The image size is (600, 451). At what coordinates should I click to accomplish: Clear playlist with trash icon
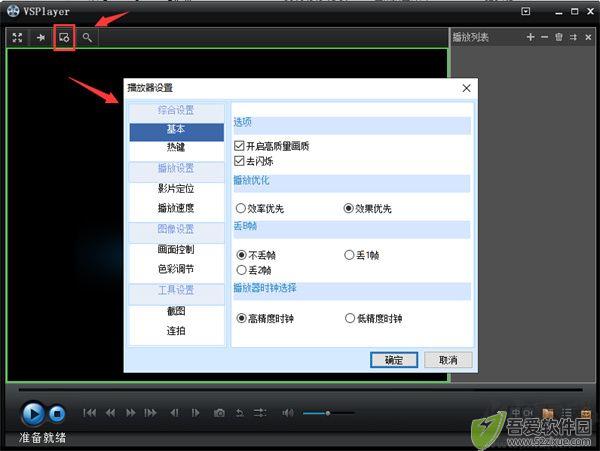pyautogui.click(x=559, y=37)
